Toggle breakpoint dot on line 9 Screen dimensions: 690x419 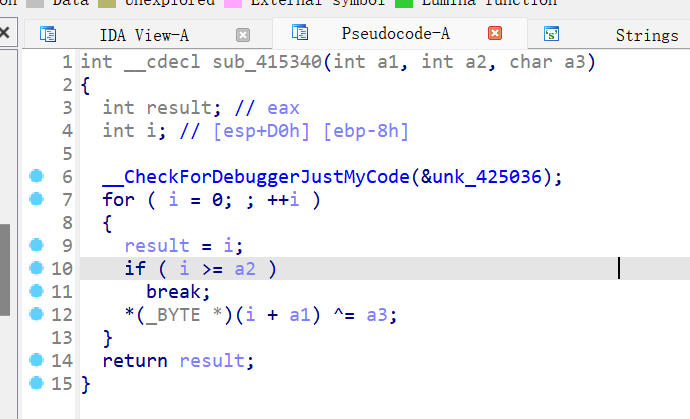point(37,245)
